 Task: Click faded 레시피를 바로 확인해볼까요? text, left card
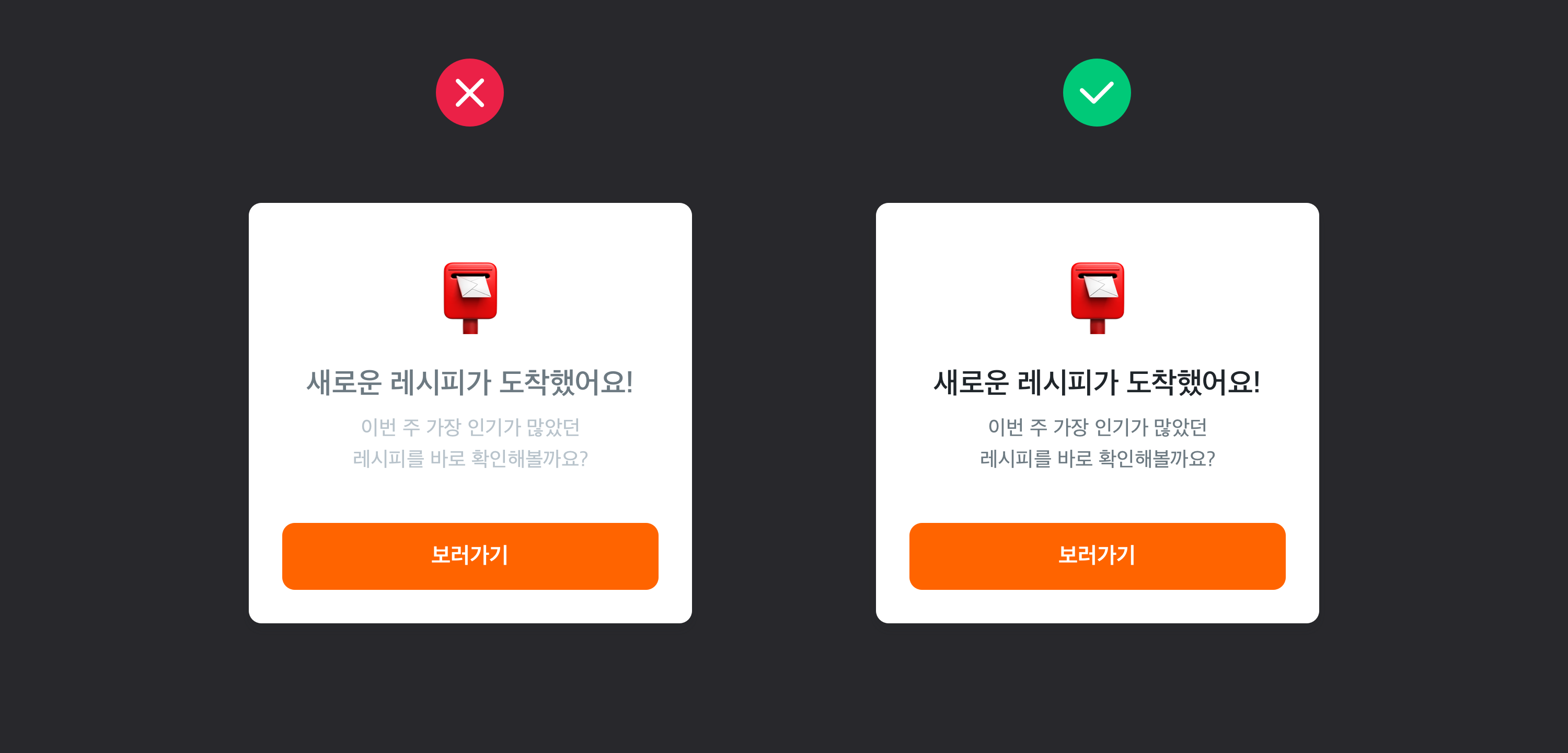[469, 458]
